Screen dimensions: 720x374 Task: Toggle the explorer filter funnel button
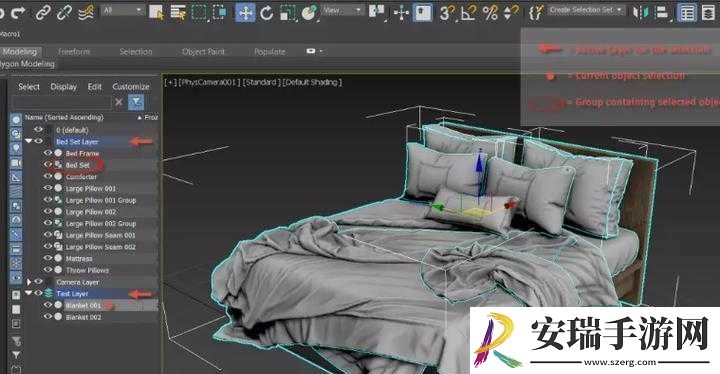click(136, 102)
